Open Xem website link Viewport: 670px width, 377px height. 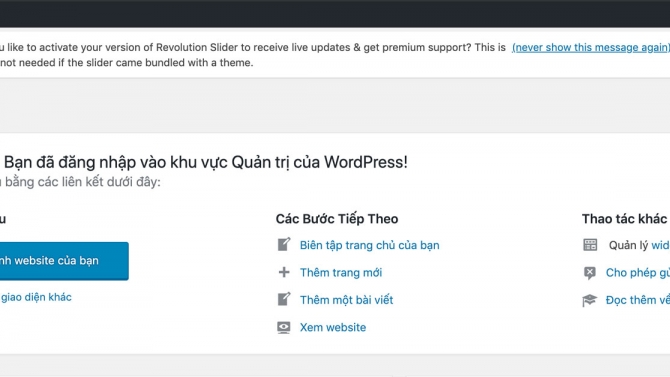(332, 327)
